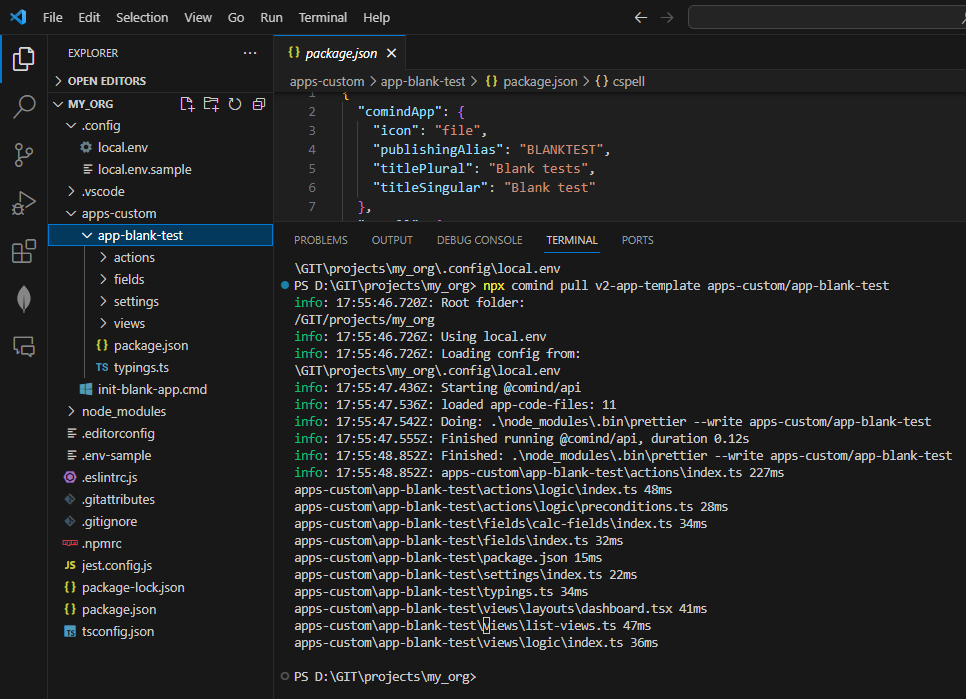
Task: Expand the settings folder
Action: (x=103, y=302)
